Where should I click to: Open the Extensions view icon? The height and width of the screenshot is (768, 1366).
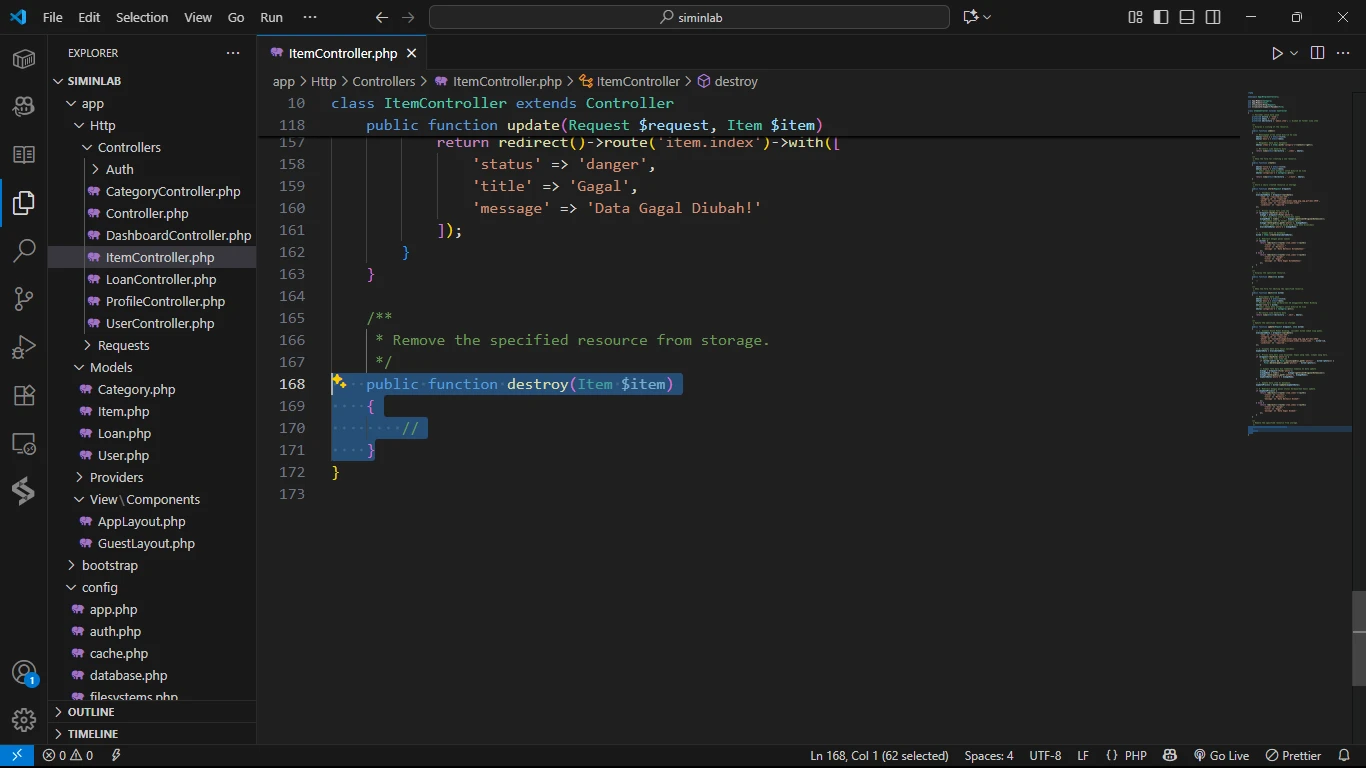pyautogui.click(x=24, y=395)
